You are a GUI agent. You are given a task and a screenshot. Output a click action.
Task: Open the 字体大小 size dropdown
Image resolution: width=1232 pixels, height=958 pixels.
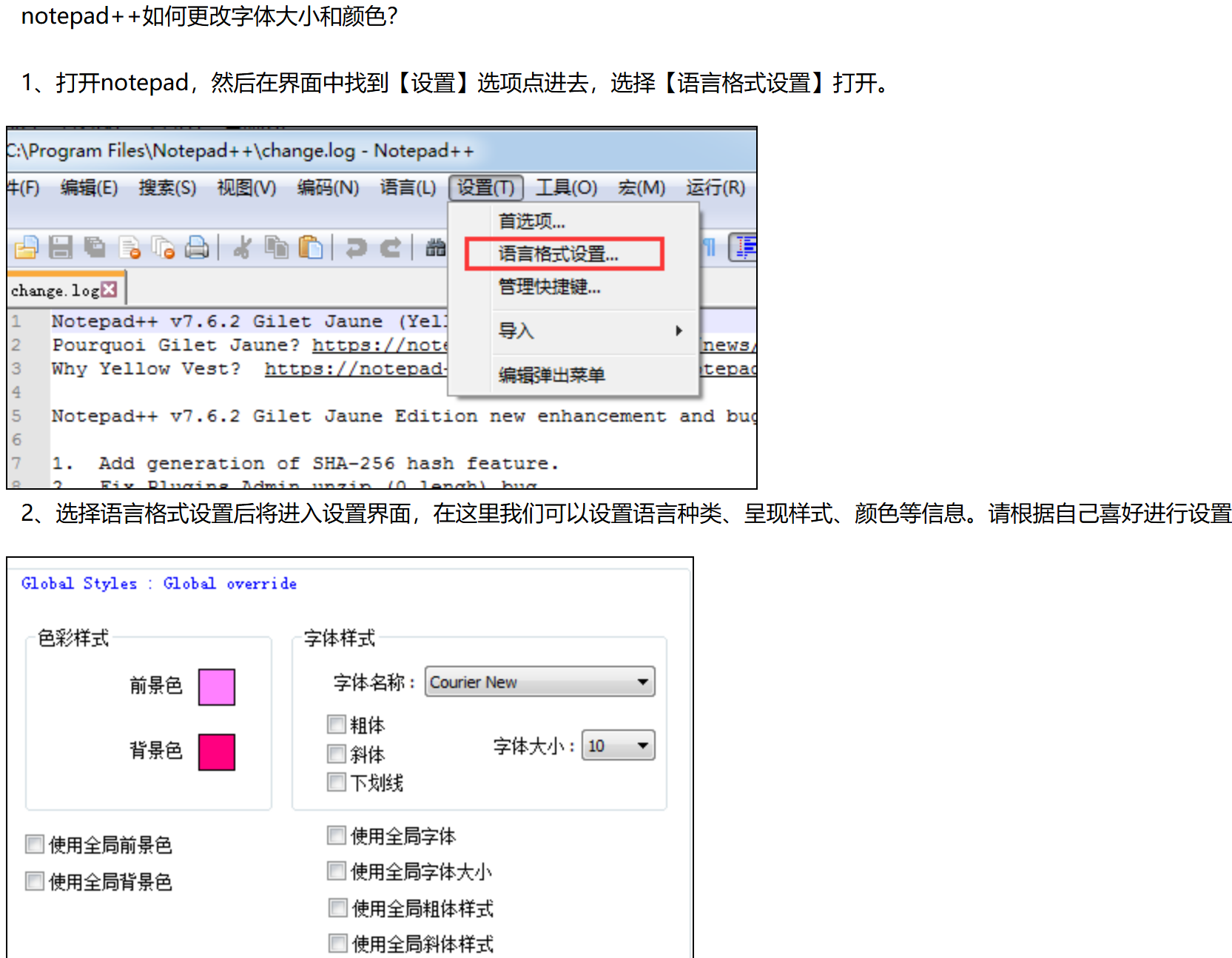[618, 746]
